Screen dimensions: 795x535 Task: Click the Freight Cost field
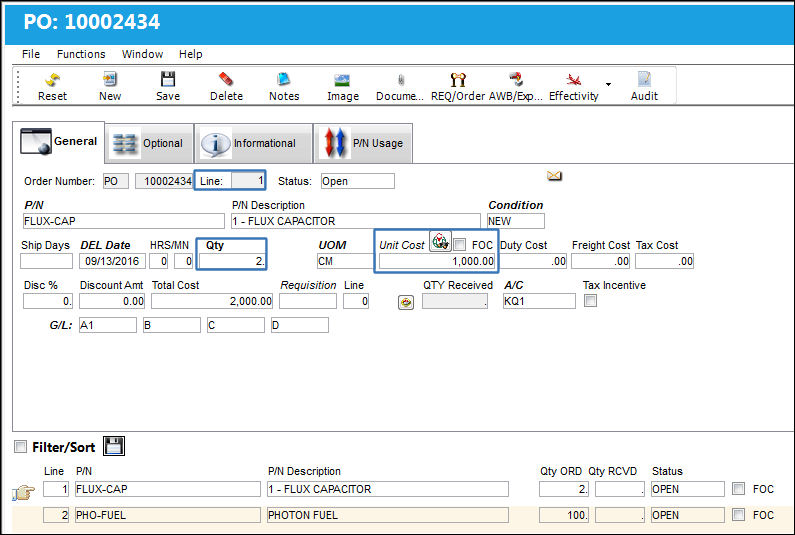tap(600, 261)
